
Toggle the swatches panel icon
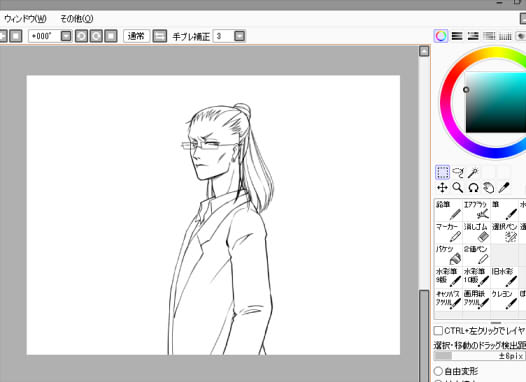(x=505, y=36)
